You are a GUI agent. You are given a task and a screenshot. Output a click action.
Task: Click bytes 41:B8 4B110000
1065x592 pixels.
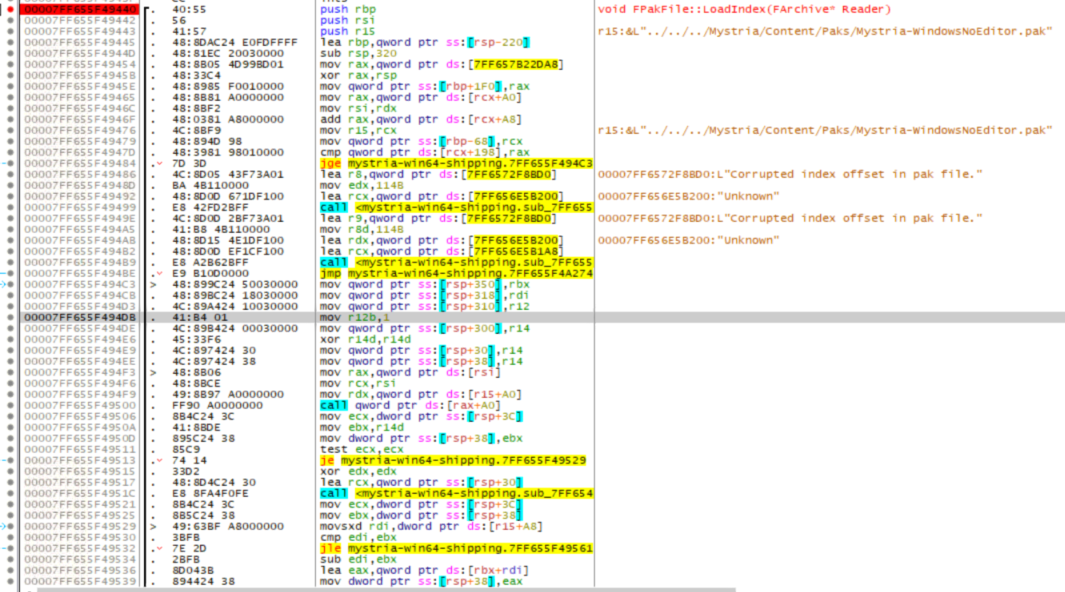pyautogui.click(x=221, y=229)
